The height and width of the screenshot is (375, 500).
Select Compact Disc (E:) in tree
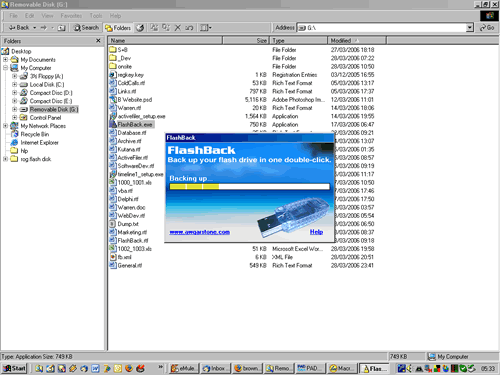coord(51,101)
